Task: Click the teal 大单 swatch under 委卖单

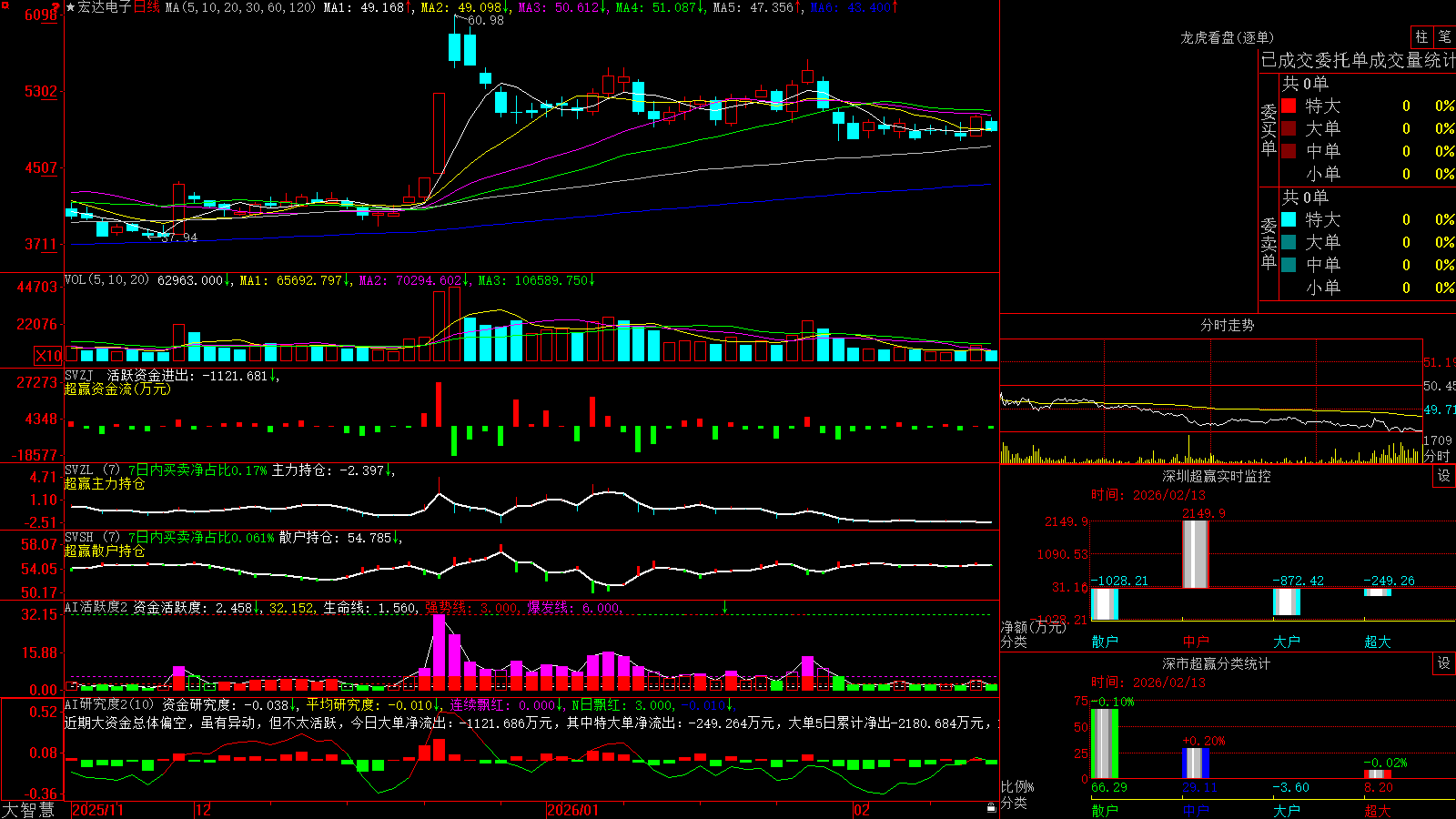Action: coord(1289,242)
